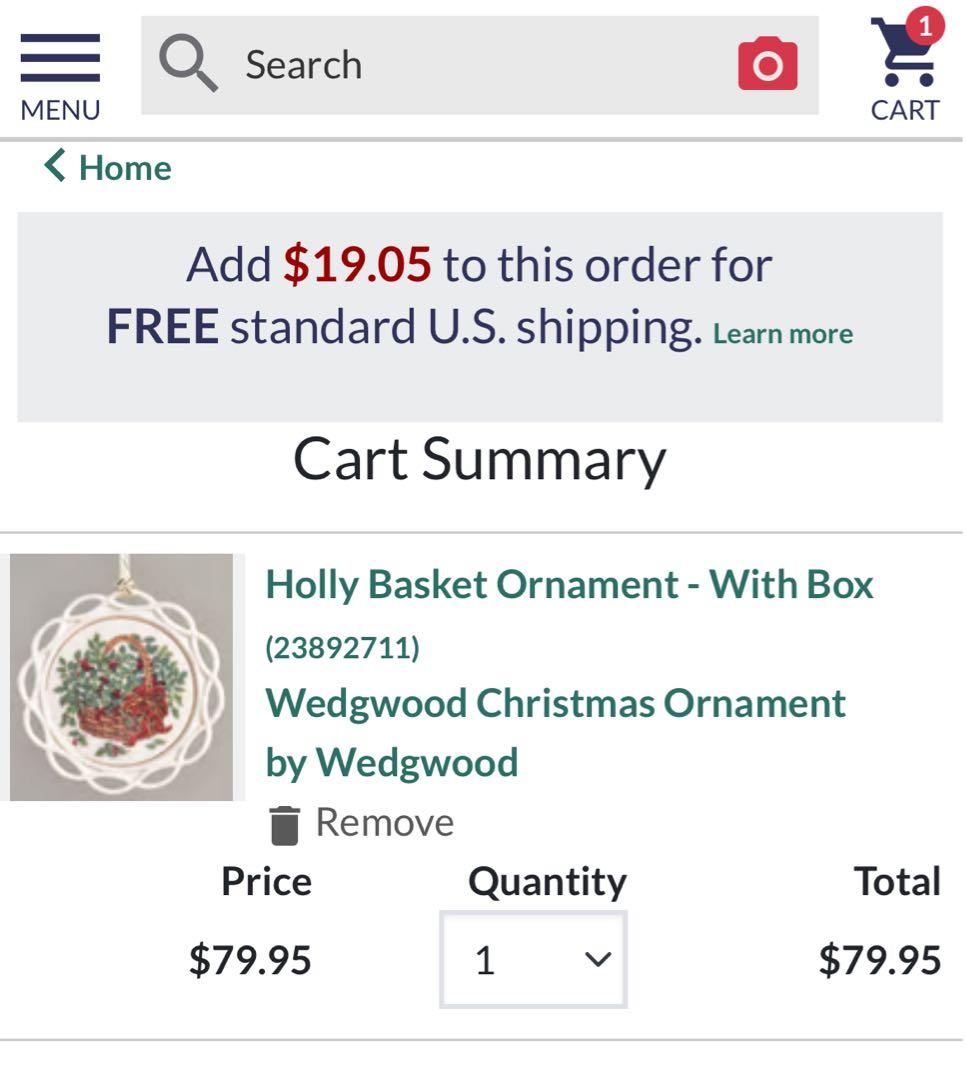Open the shopping cart icon
The width and height of the screenshot is (966, 1080).
tap(902, 56)
